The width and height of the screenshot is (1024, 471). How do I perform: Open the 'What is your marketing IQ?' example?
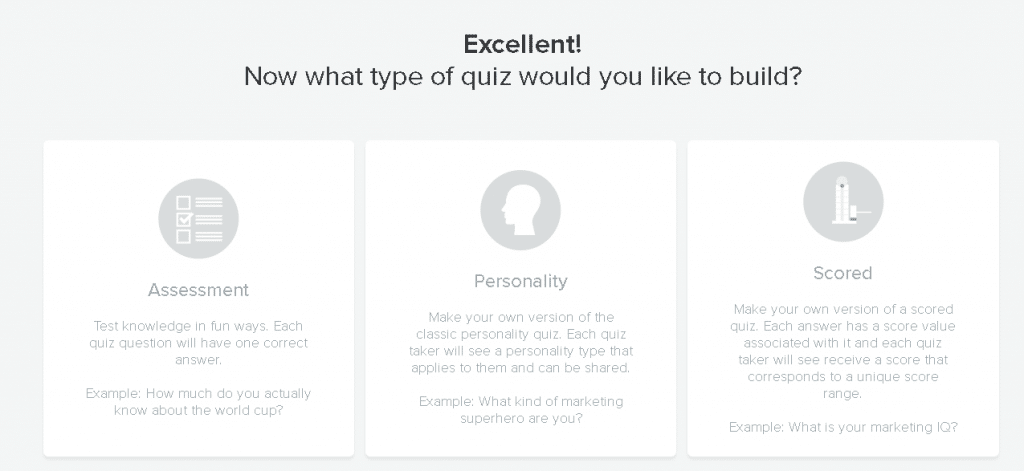tap(843, 427)
